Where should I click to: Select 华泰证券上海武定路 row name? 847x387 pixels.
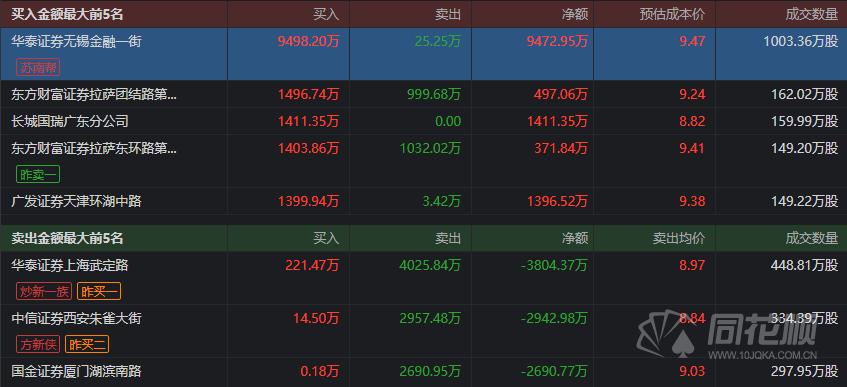(70, 265)
